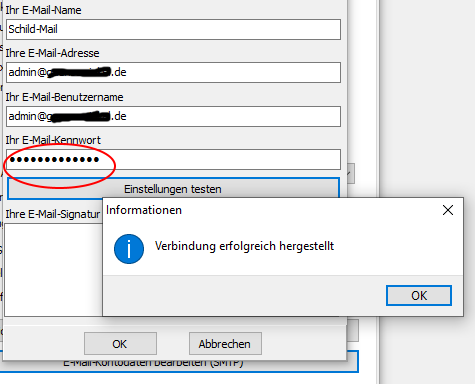475x384 pixels.
Task: Close the Informationen dialog with the X
Action: (x=448, y=210)
